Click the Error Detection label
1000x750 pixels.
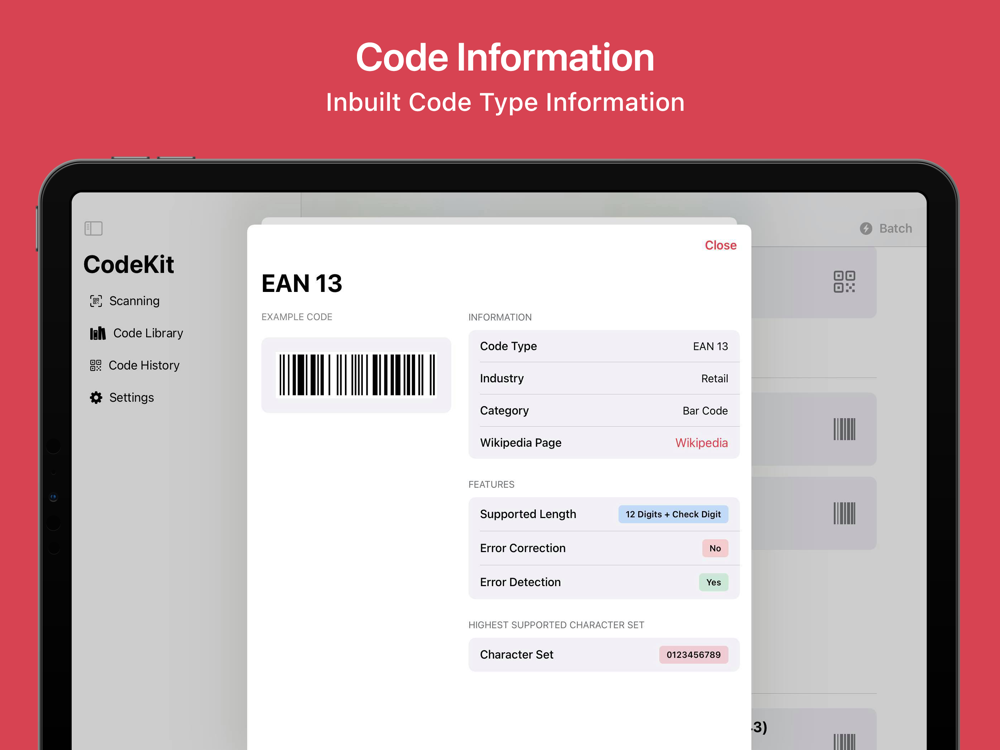[520, 582]
